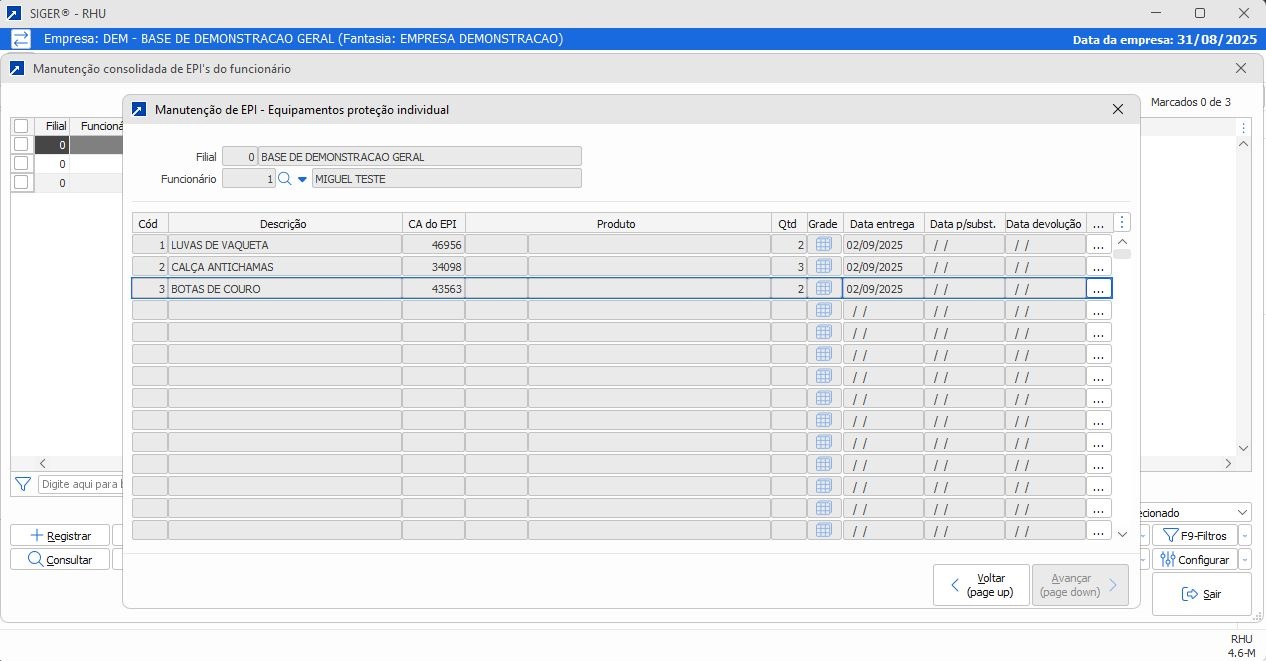This screenshot has width=1266, height=661.
Task: Open Grade grid icon for CALÇA ANTICHAMAS
Action: point(824,266)
